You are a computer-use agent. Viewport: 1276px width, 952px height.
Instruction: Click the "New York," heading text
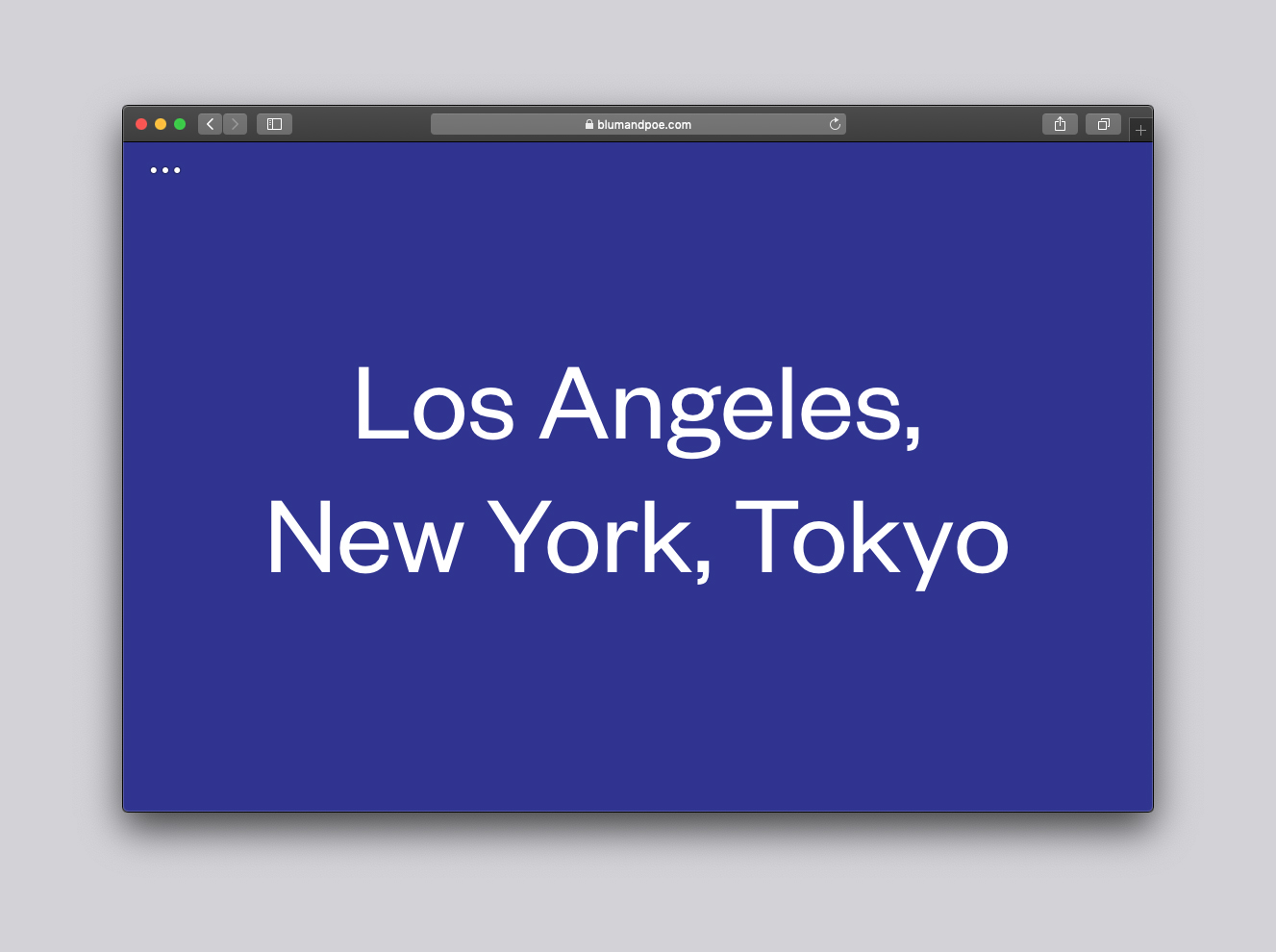point(488,539)
